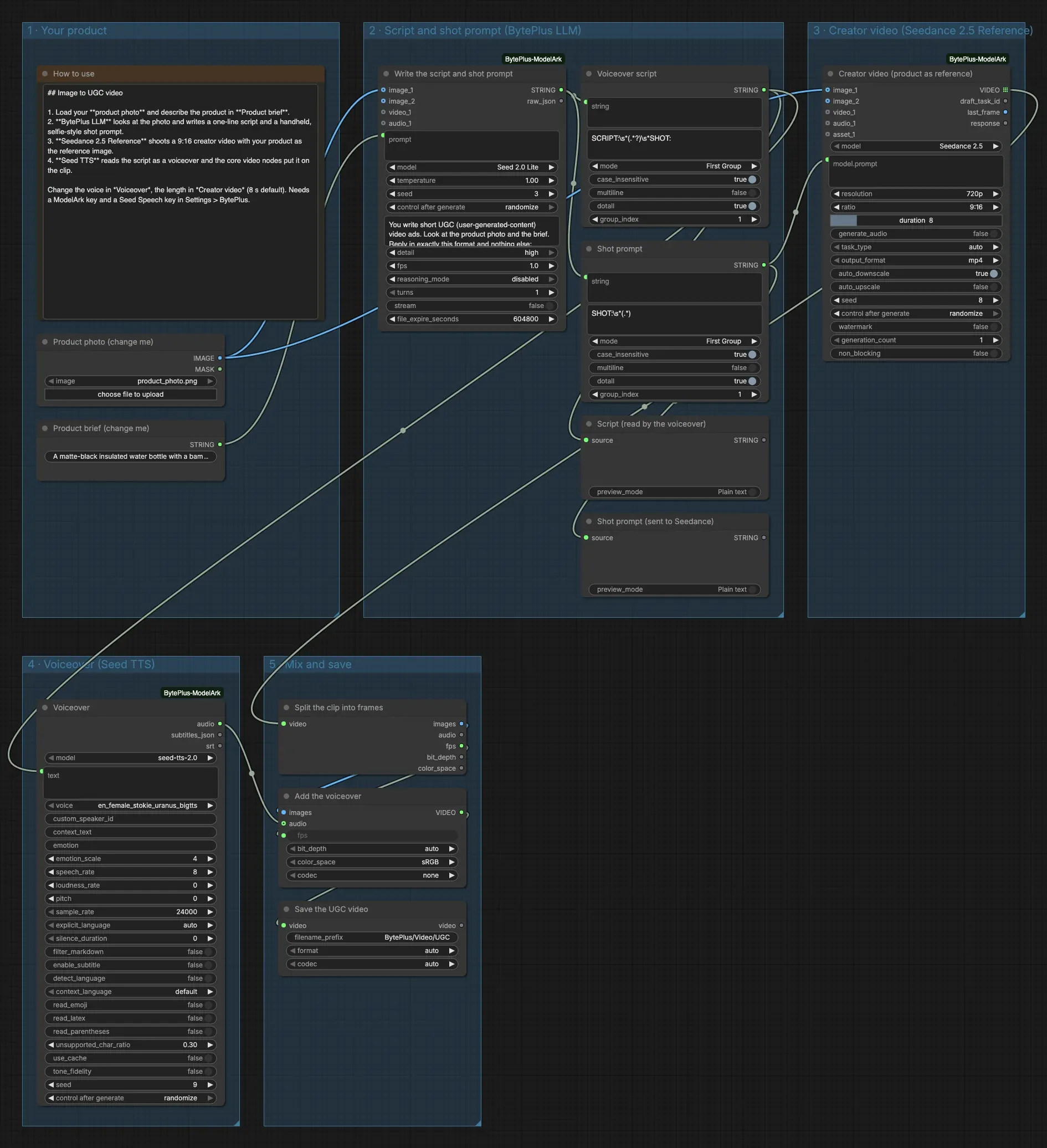Open output_format dropdown set to mp4
Viewport: 1047px width, 1148px height.
916,260
